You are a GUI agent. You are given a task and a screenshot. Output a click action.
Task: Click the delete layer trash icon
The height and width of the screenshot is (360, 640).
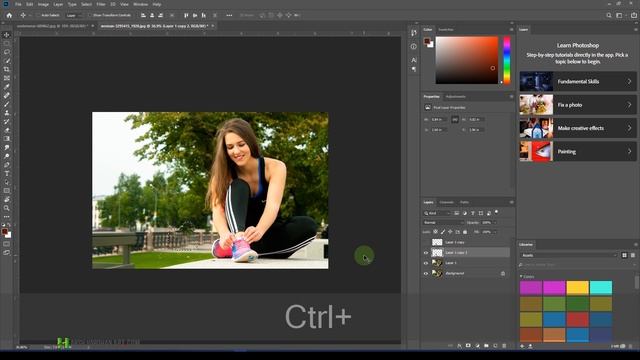(504, 346)
